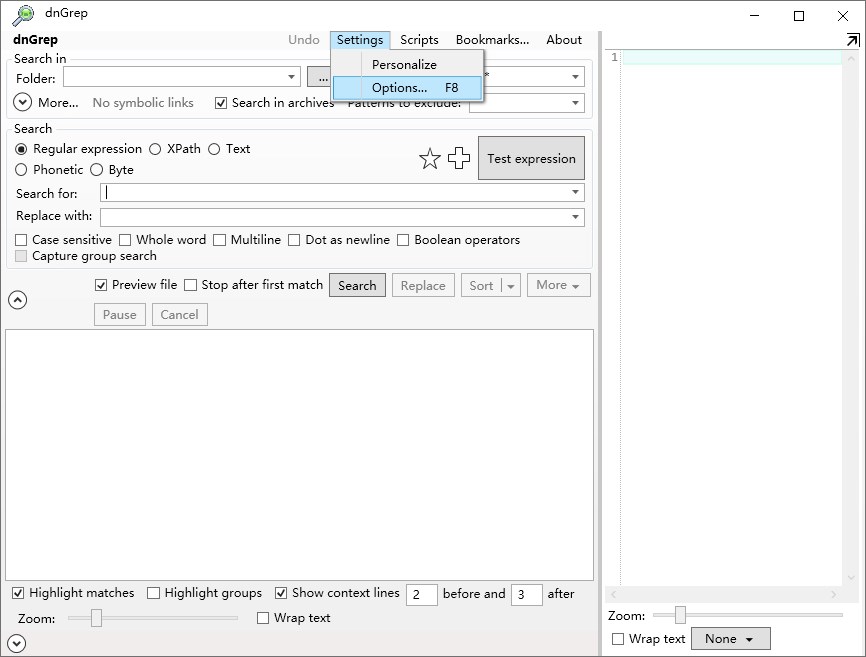The width and height of the screenshot is (866, 657).
Task: Select Options... from the Settings menu
Action: click(399, 87)
